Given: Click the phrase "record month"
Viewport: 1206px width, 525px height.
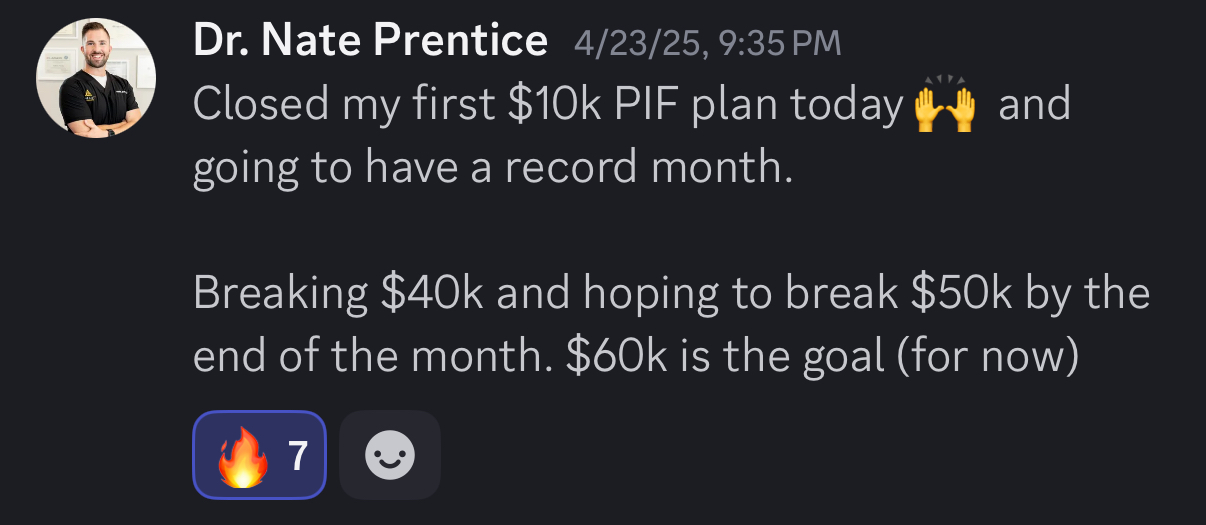Looking at the screenshot, I should pos(648,167).
